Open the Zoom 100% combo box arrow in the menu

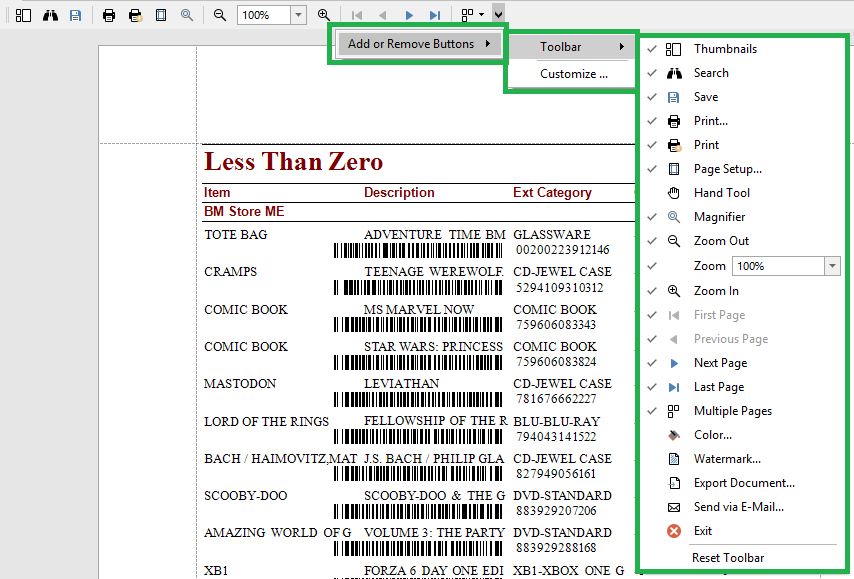pos(832,266)
